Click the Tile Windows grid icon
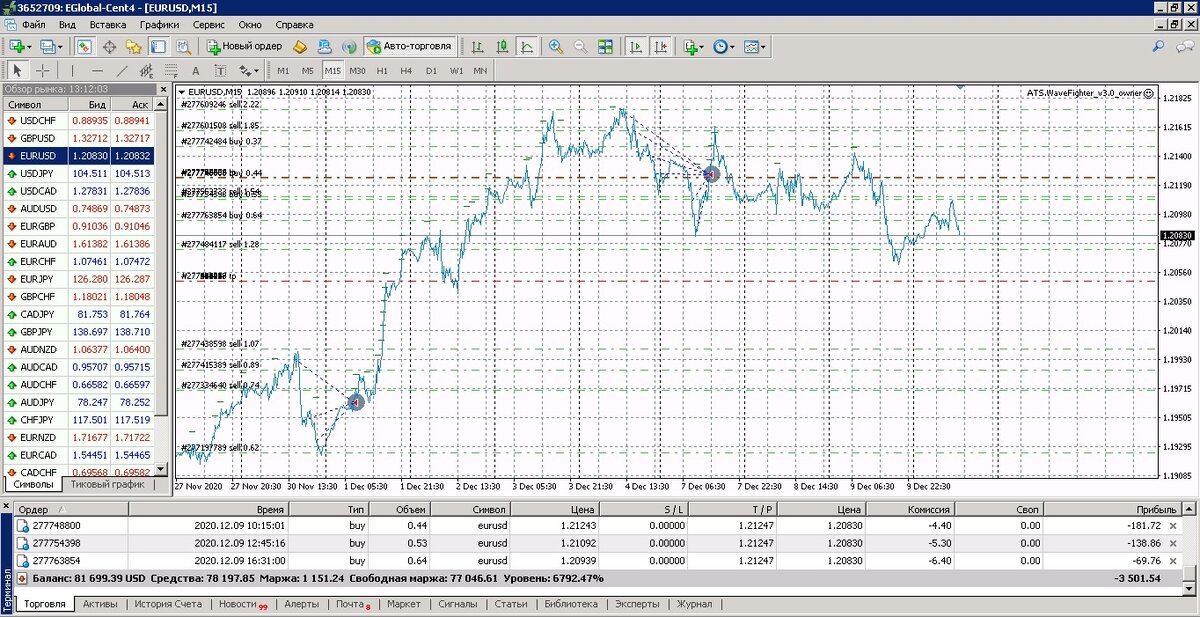The height and width of the screenshot is (617, 1200). coord(605,46)
